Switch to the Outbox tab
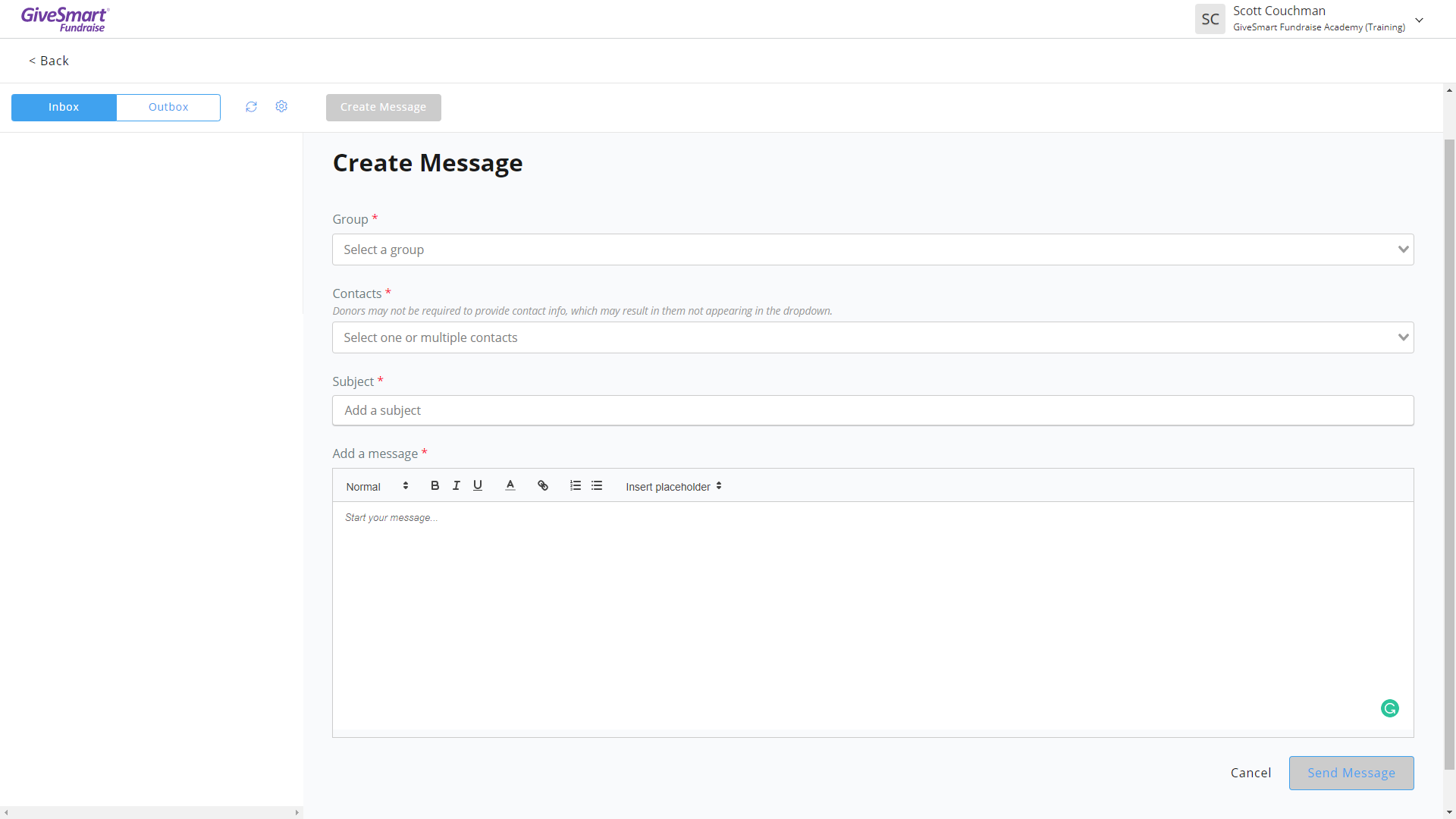 click(x=168, y=107)
